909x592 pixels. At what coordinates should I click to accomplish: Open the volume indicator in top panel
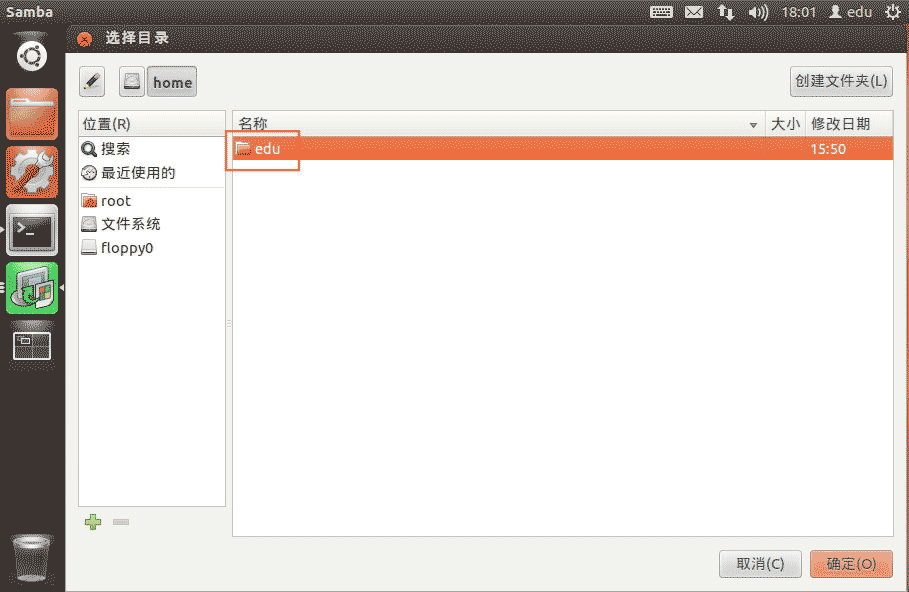(x=758, y=12)
